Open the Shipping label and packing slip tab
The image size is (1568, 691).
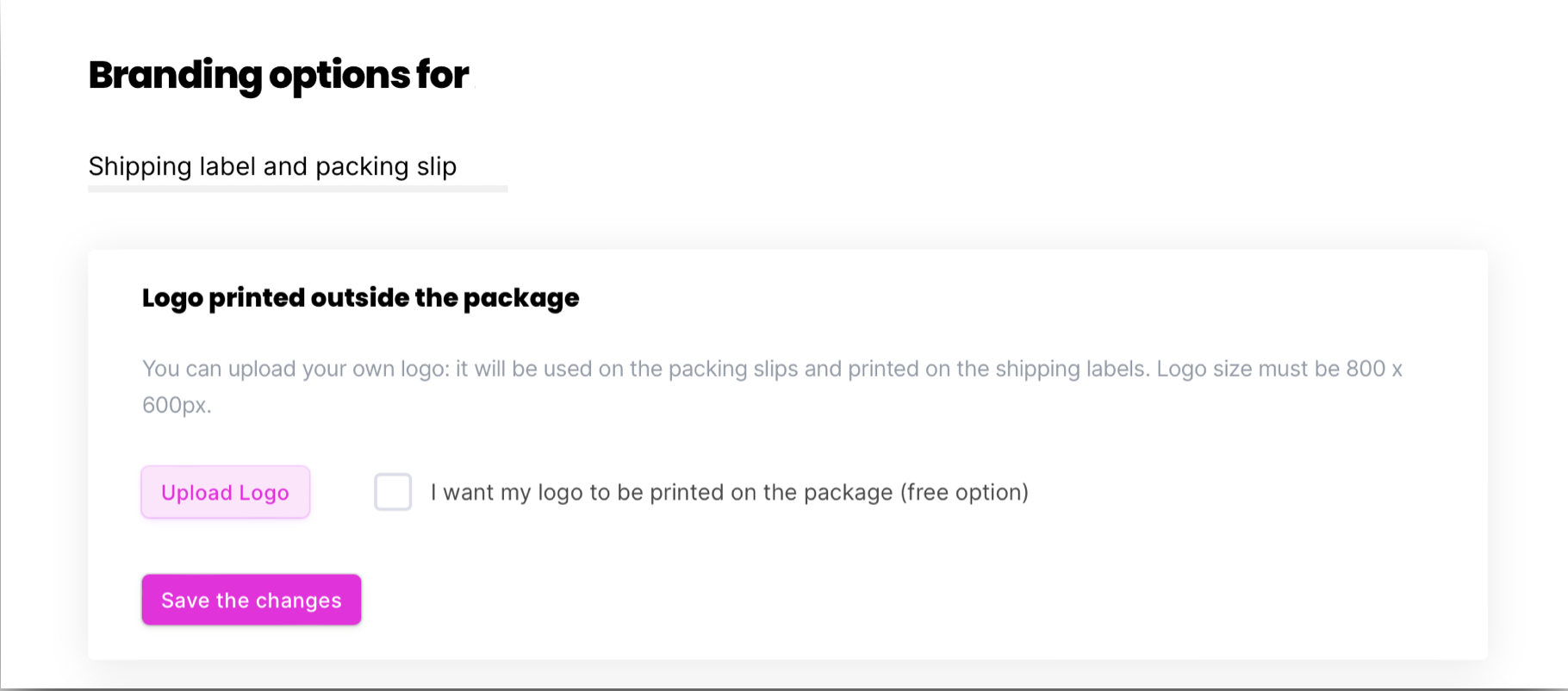(x=272, y=166)
